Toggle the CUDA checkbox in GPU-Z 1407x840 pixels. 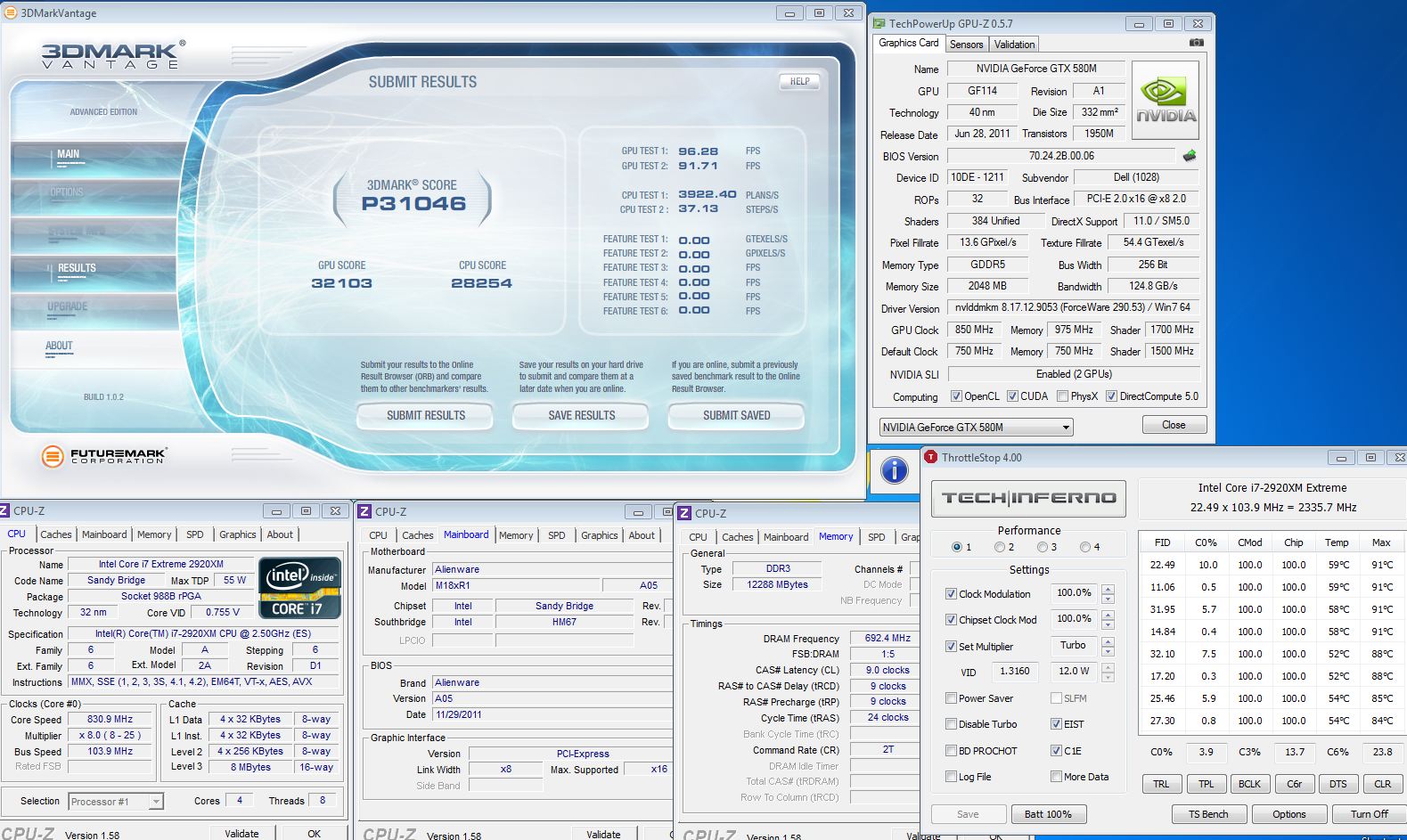point(1012,396)
